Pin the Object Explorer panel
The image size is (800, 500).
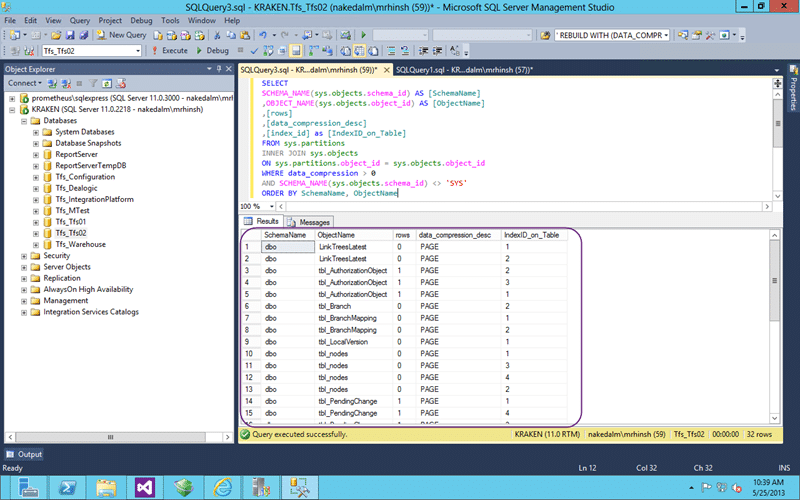point(219,69)
